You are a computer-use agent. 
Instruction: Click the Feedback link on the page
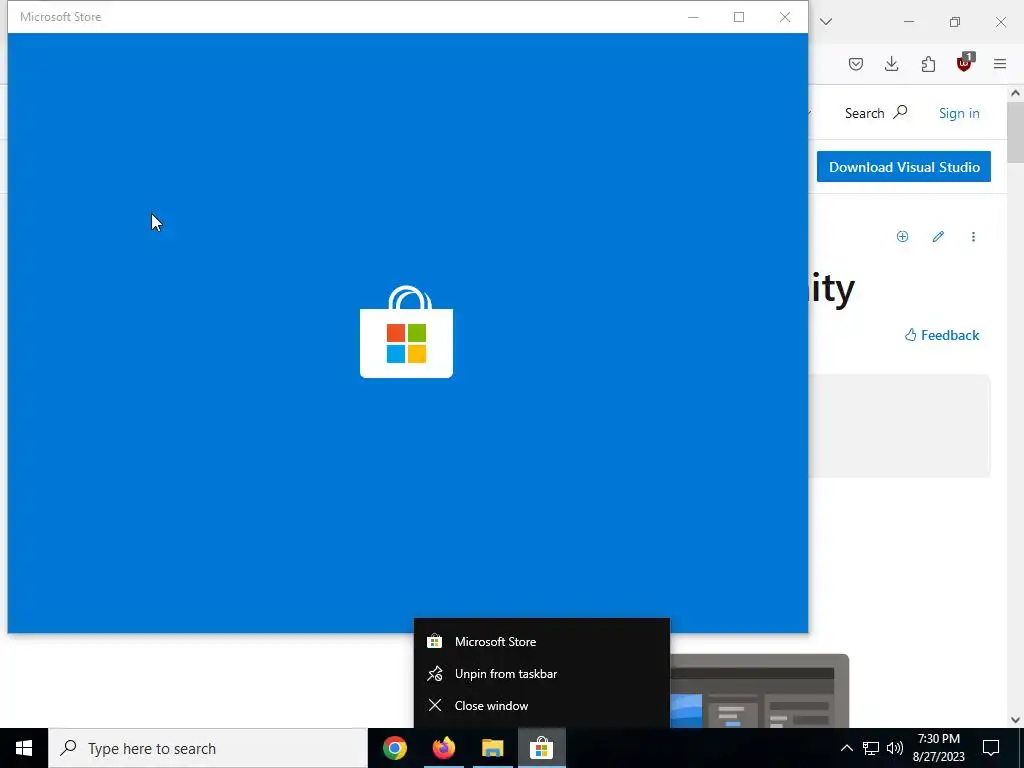point(942,335)
